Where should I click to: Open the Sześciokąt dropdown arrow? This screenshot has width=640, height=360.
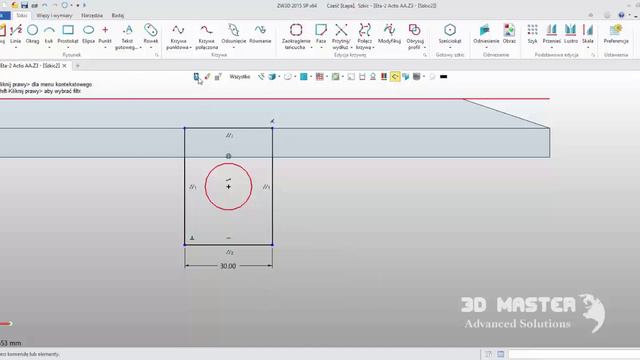coord(450,47)
